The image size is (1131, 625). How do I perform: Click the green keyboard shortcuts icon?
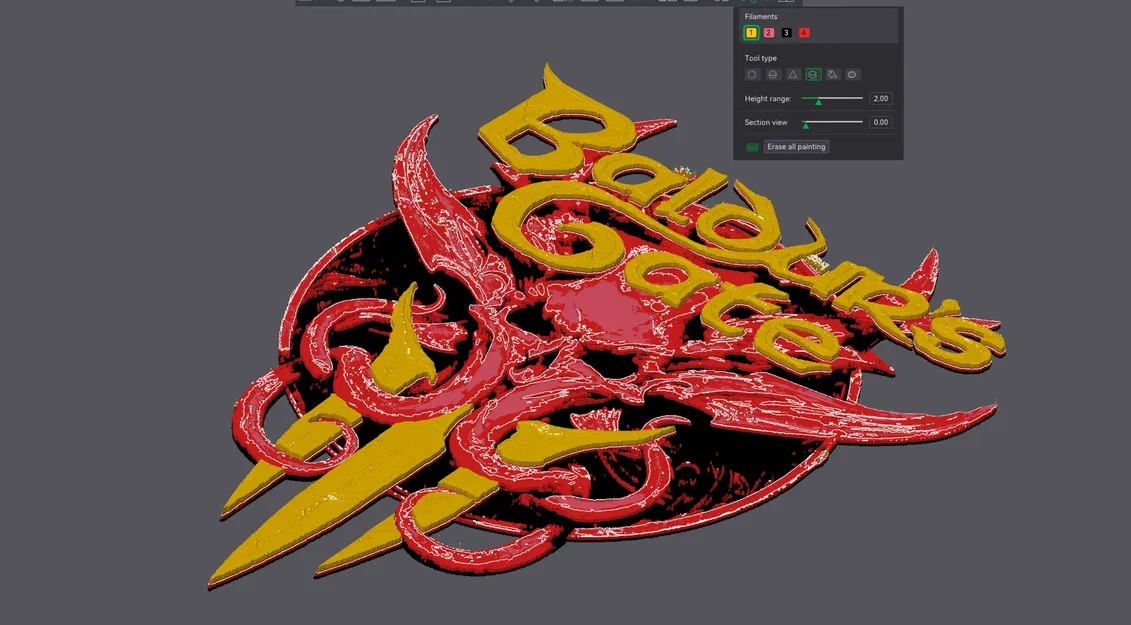[752, 147]
